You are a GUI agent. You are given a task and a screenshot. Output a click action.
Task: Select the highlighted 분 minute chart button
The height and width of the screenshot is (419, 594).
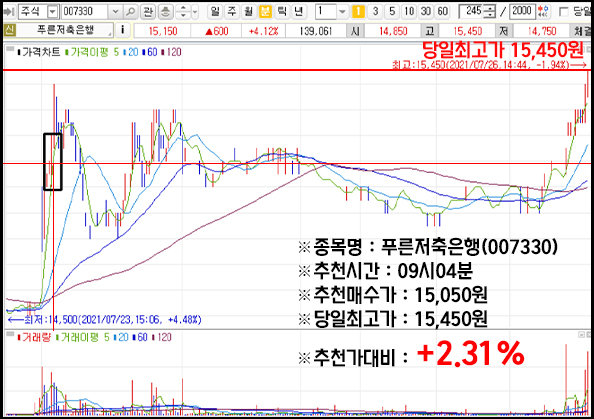[x=265, y=12]
